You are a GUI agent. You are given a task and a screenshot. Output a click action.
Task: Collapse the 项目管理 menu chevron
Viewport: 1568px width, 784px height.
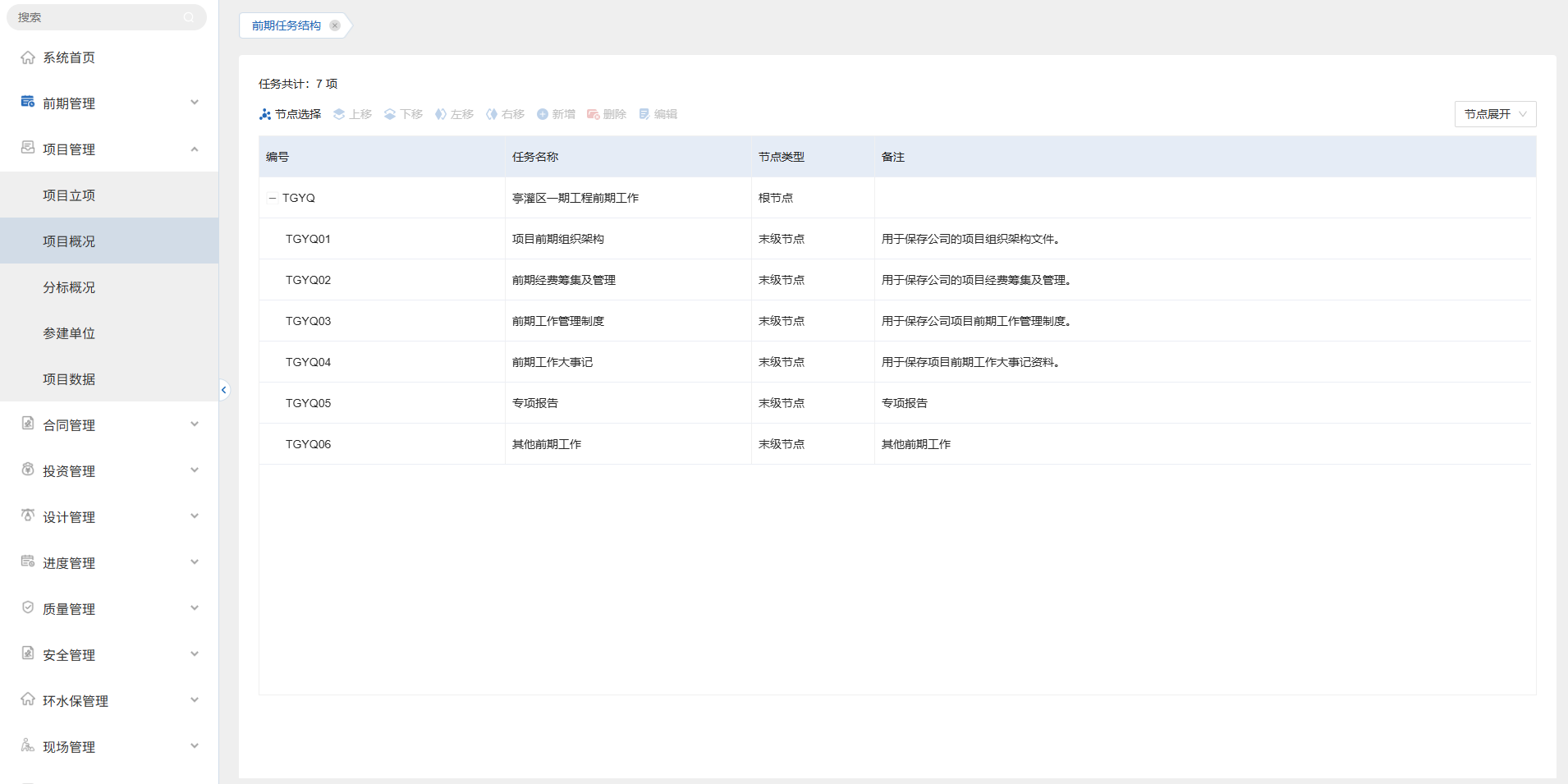195,149
